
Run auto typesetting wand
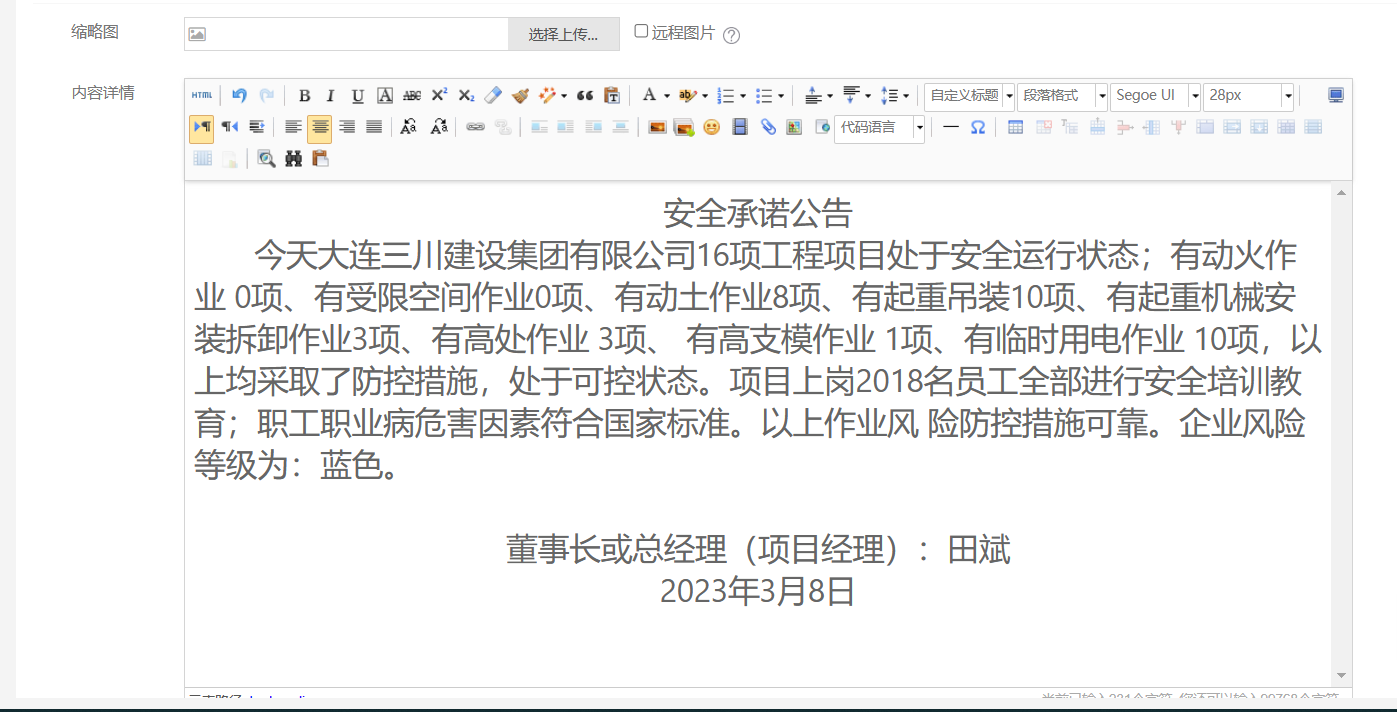click(x=547, y=96)
